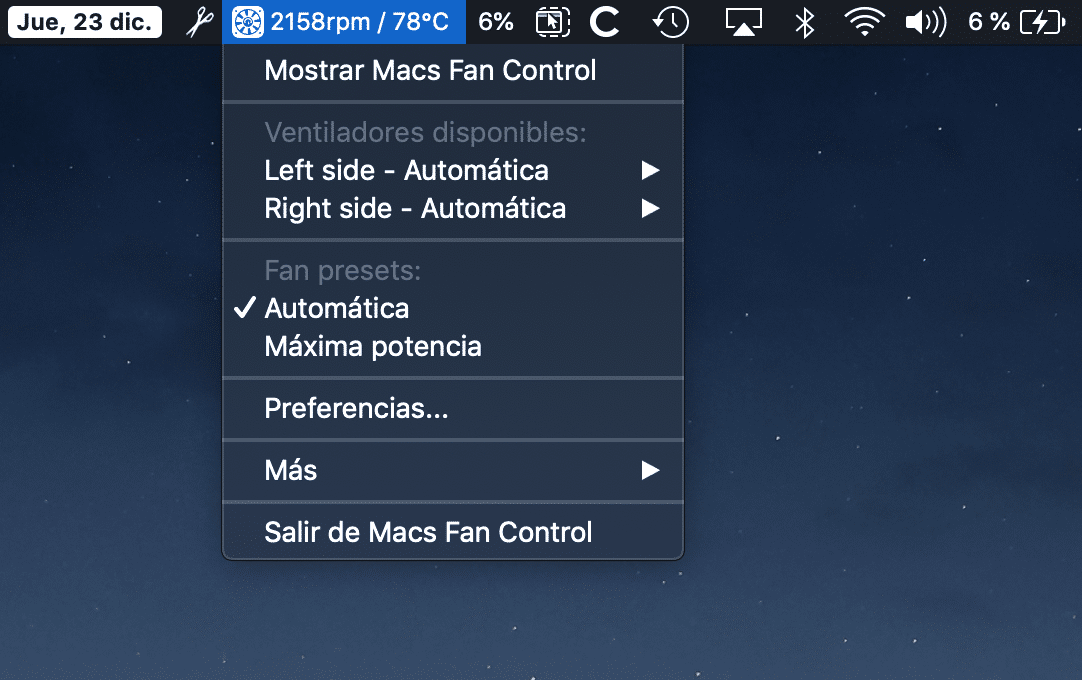Expand the Más submenu arrow
The width and height of the screenshot is (1082, 680).
[x=650, y=471]
